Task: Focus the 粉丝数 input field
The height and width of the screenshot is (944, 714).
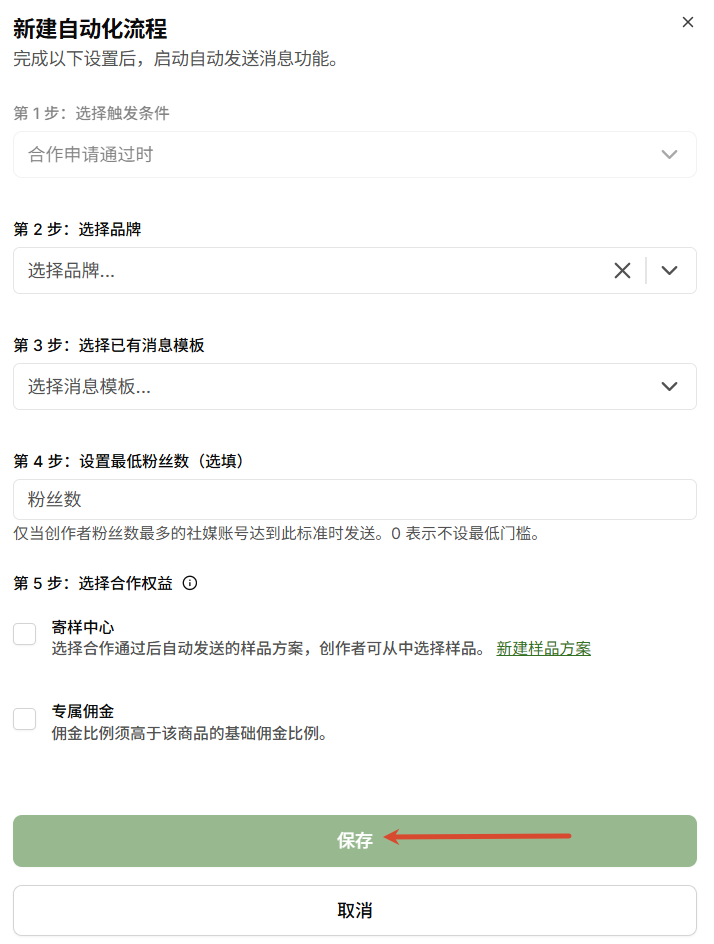Action: (x=355, y=499)
